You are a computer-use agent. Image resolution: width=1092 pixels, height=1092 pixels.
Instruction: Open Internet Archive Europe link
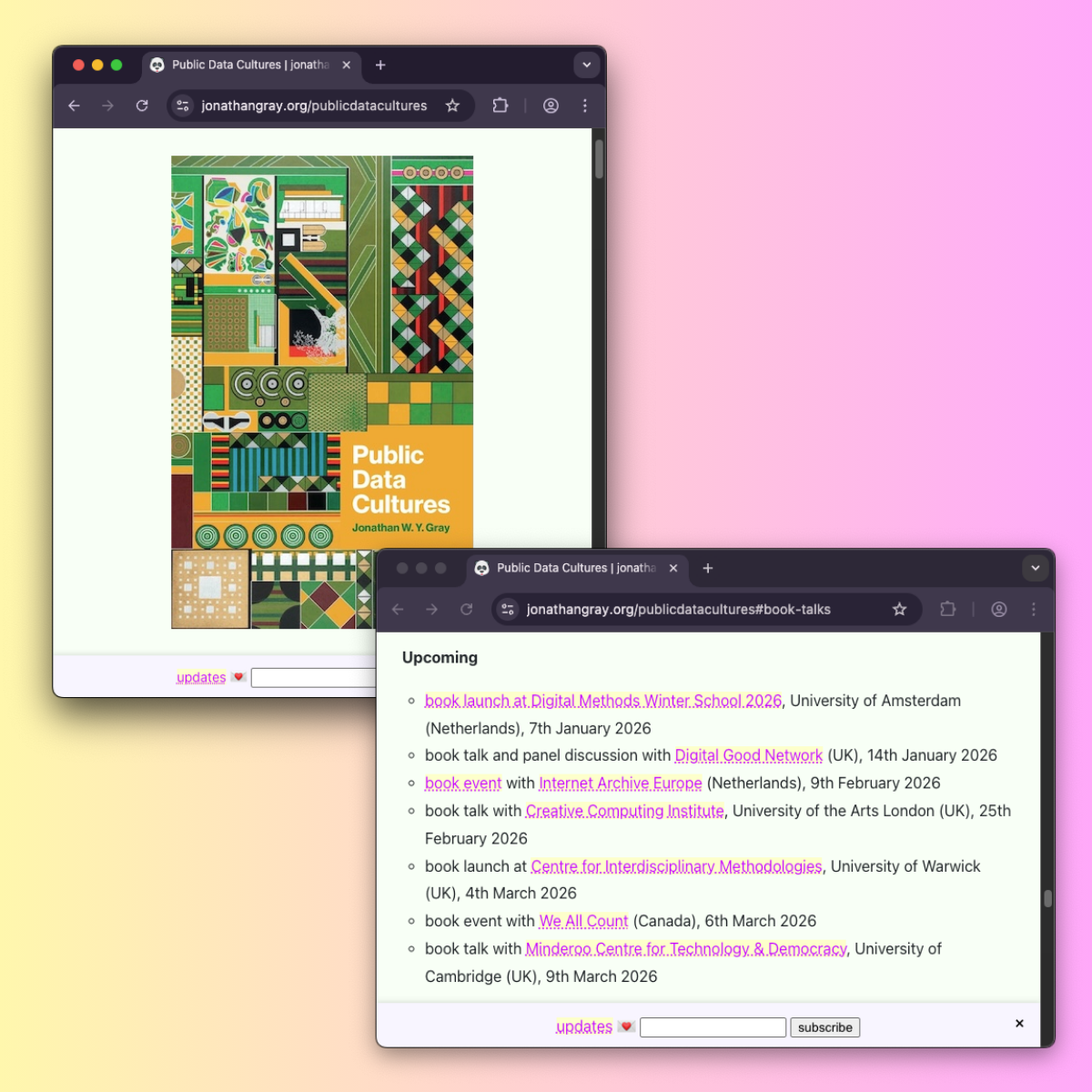pos(620,783)
